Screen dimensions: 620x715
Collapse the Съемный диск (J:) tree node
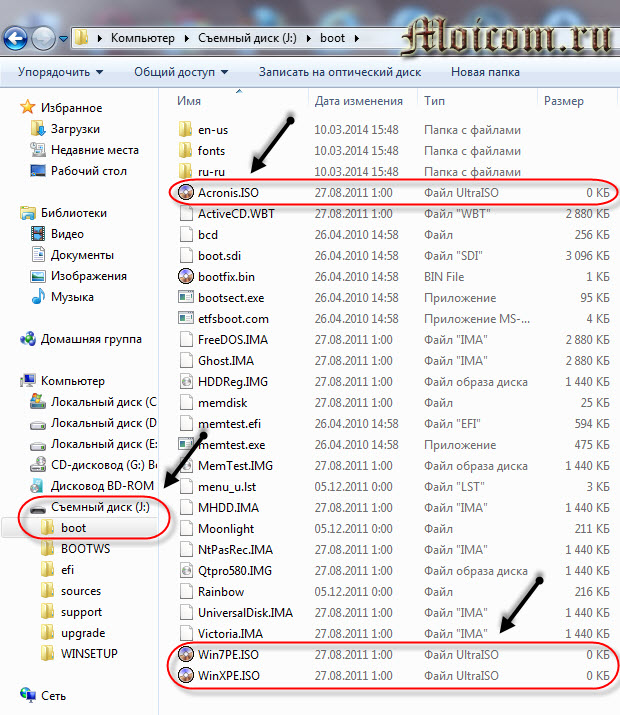(23, 507)
